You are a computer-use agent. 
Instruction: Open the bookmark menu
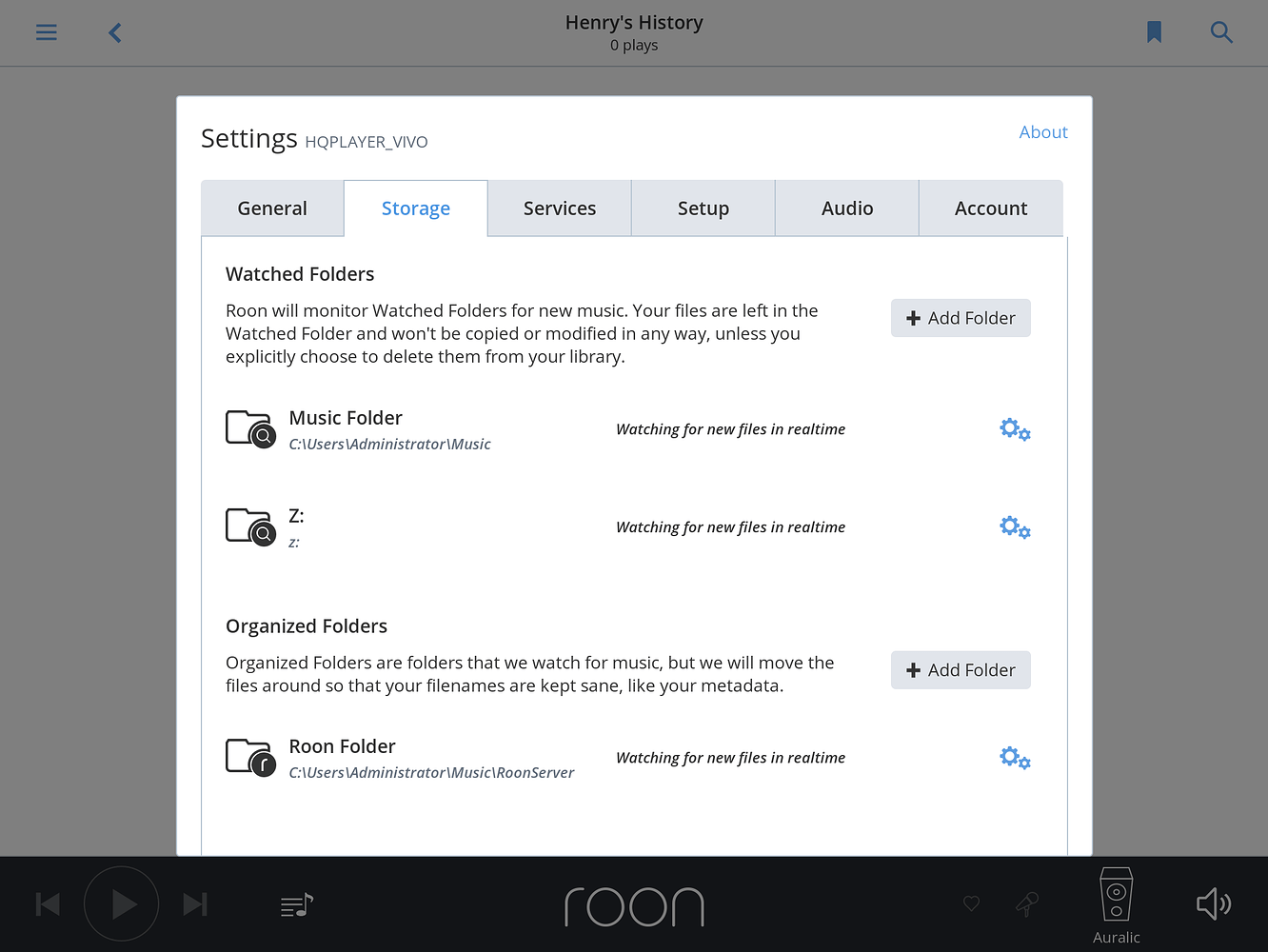coord(1154,31)
